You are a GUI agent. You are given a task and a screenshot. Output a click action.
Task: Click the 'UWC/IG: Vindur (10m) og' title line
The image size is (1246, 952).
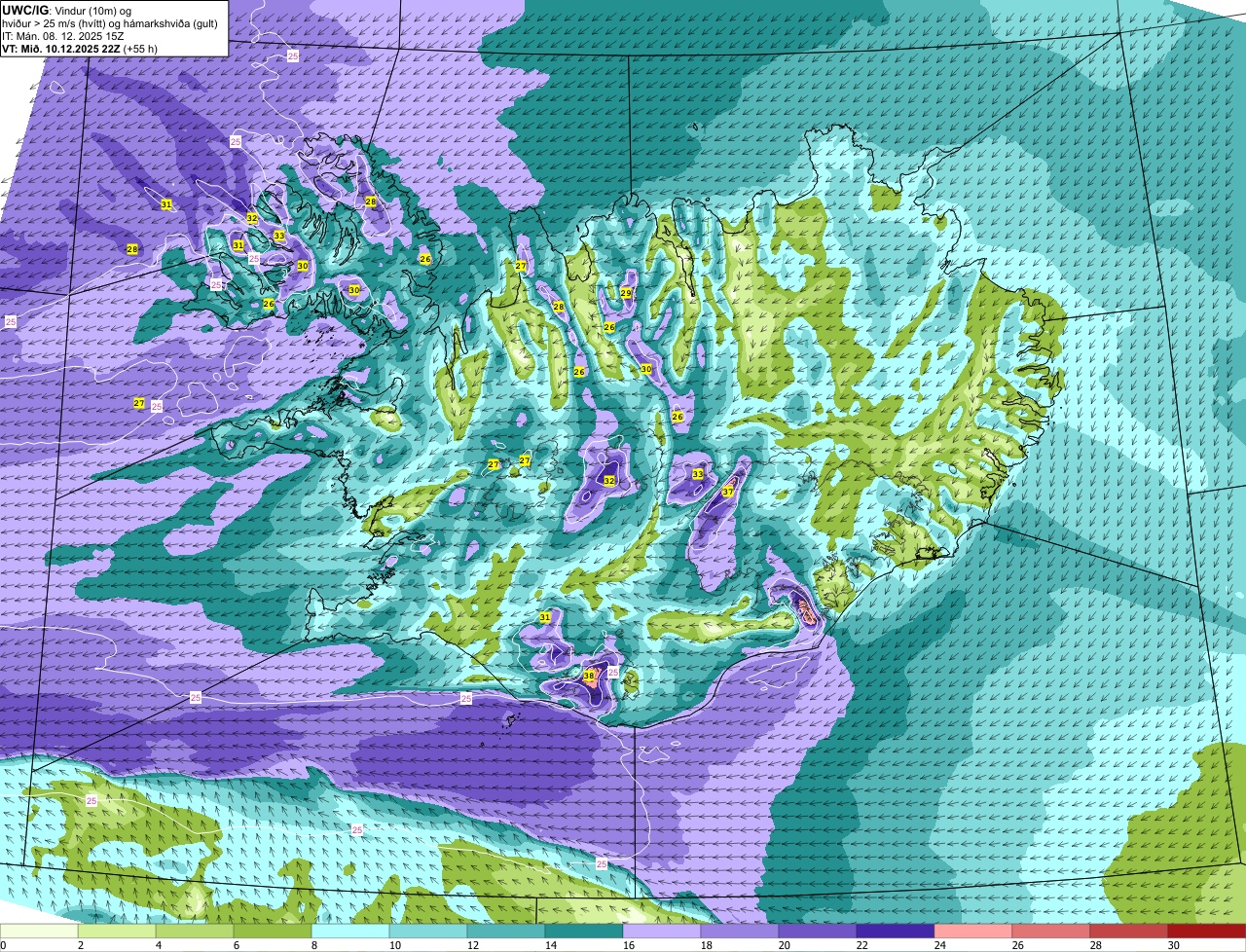66,10
